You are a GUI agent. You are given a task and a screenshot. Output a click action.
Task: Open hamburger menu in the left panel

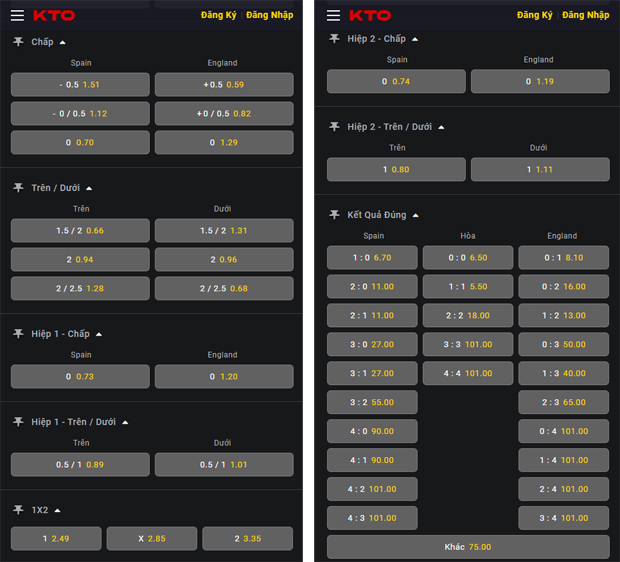click(17, 16)
